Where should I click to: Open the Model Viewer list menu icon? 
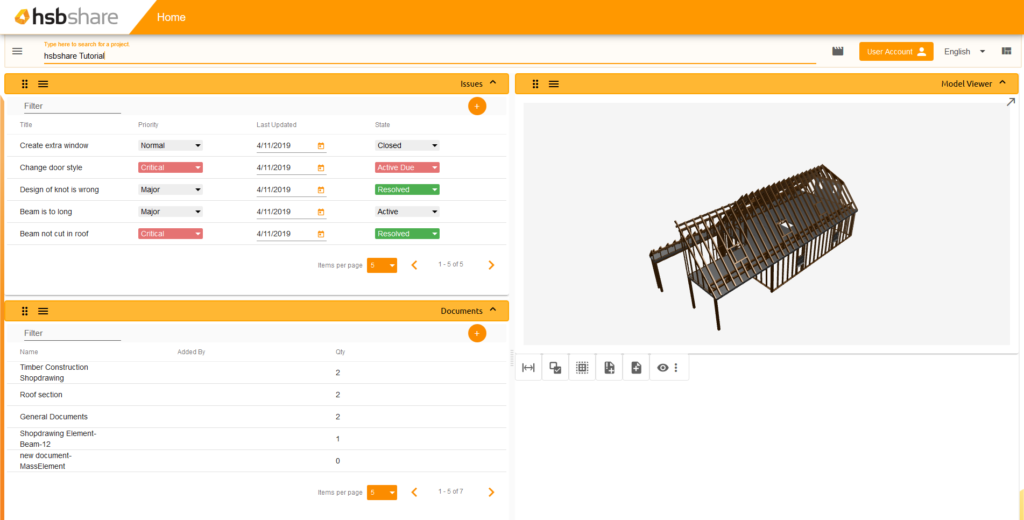tap(553, 84)
